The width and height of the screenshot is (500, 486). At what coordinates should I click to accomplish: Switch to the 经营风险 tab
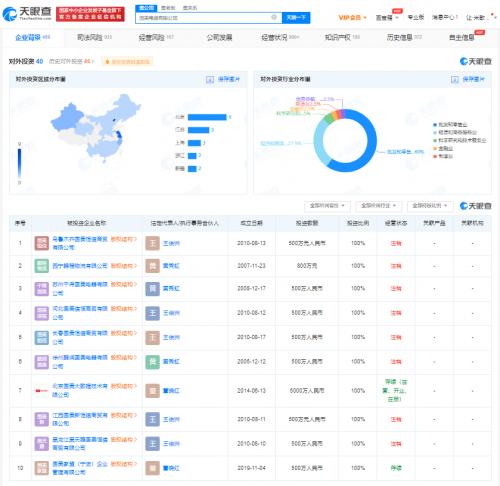click(x=156, y=37)
